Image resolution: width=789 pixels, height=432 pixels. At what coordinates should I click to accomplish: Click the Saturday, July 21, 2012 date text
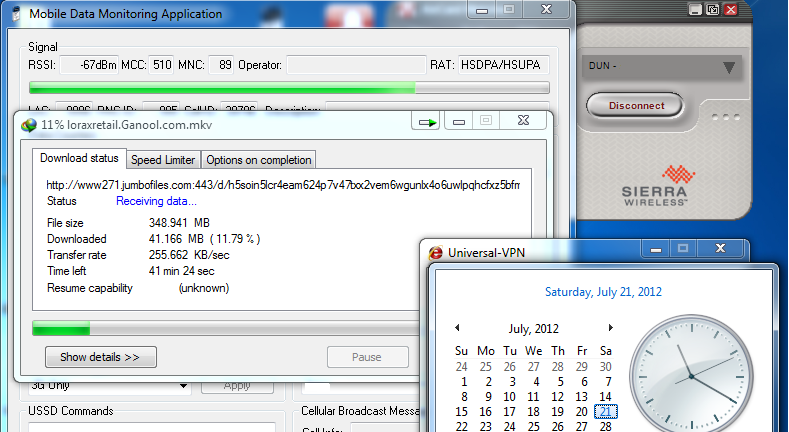pyautogui.click(x=603, y=292)
